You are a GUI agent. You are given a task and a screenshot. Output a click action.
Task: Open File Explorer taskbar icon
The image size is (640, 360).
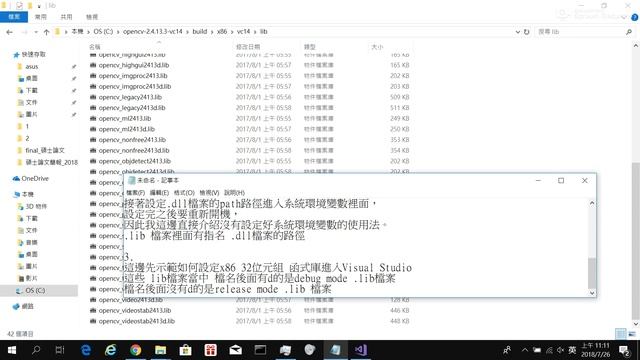click(x=160, y=350)
